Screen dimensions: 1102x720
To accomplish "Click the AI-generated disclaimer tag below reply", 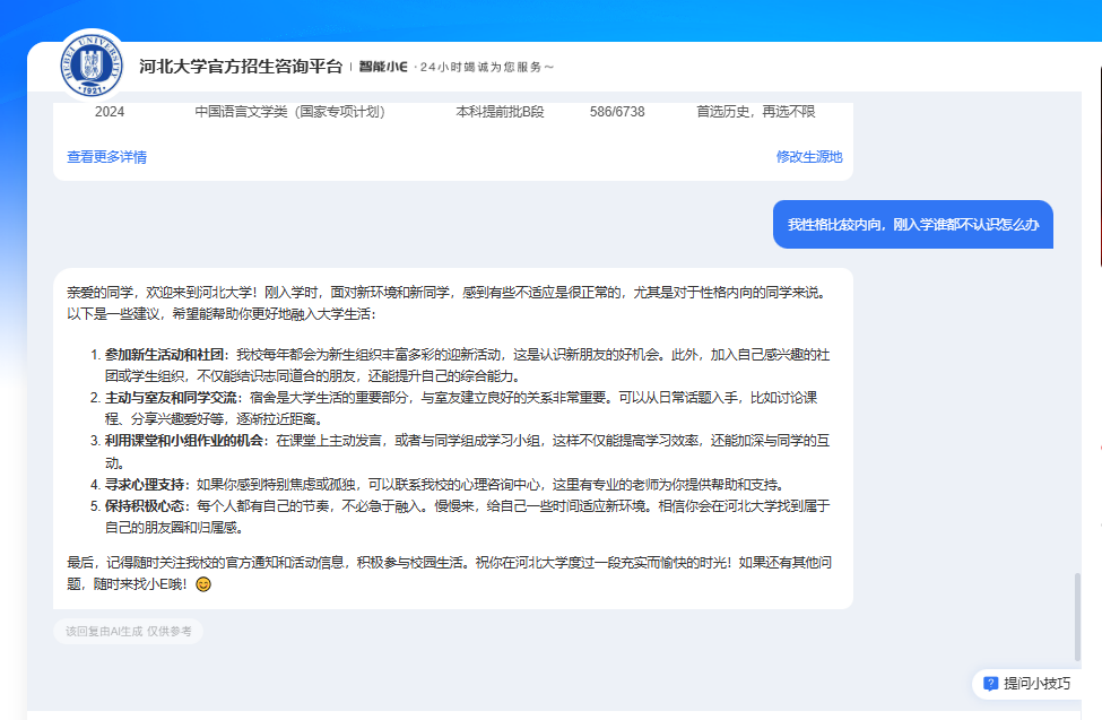I will (x=128, y=631).
